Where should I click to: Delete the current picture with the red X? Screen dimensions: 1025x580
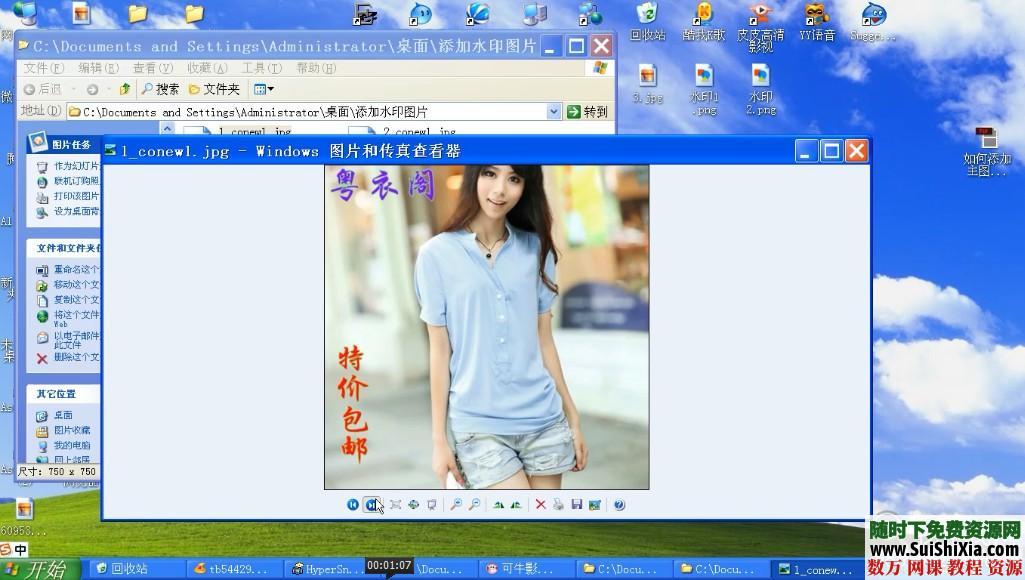[x=540, y=505]
